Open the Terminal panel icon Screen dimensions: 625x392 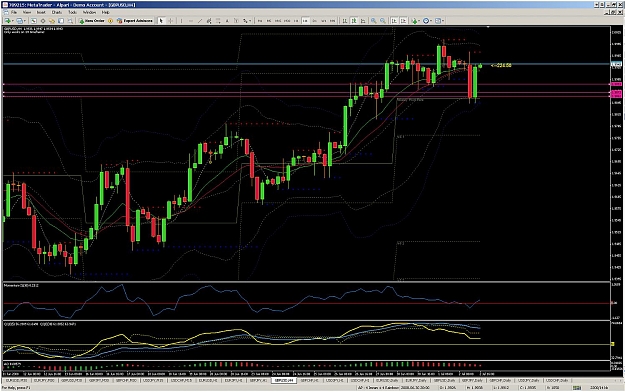(x=61, y=21)
